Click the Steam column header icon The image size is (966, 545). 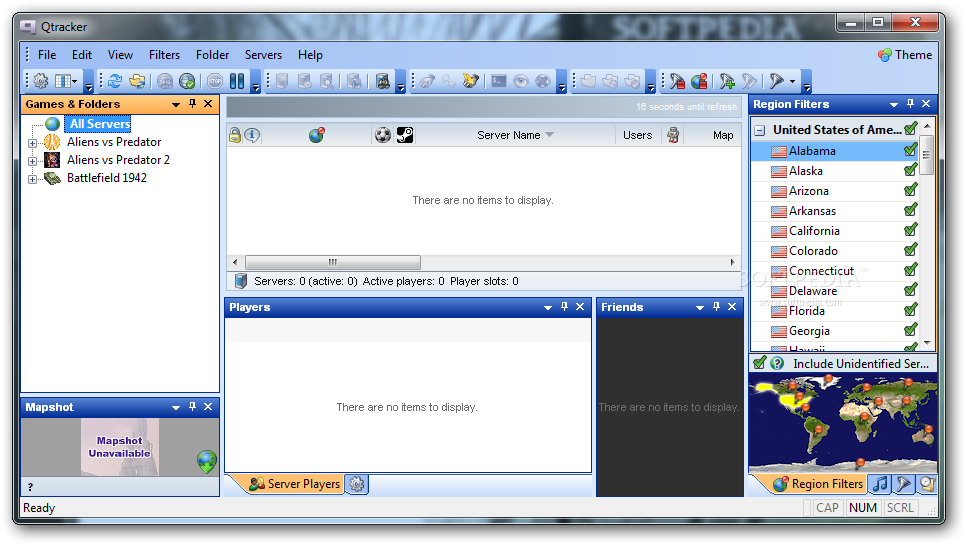pos(405,135)
